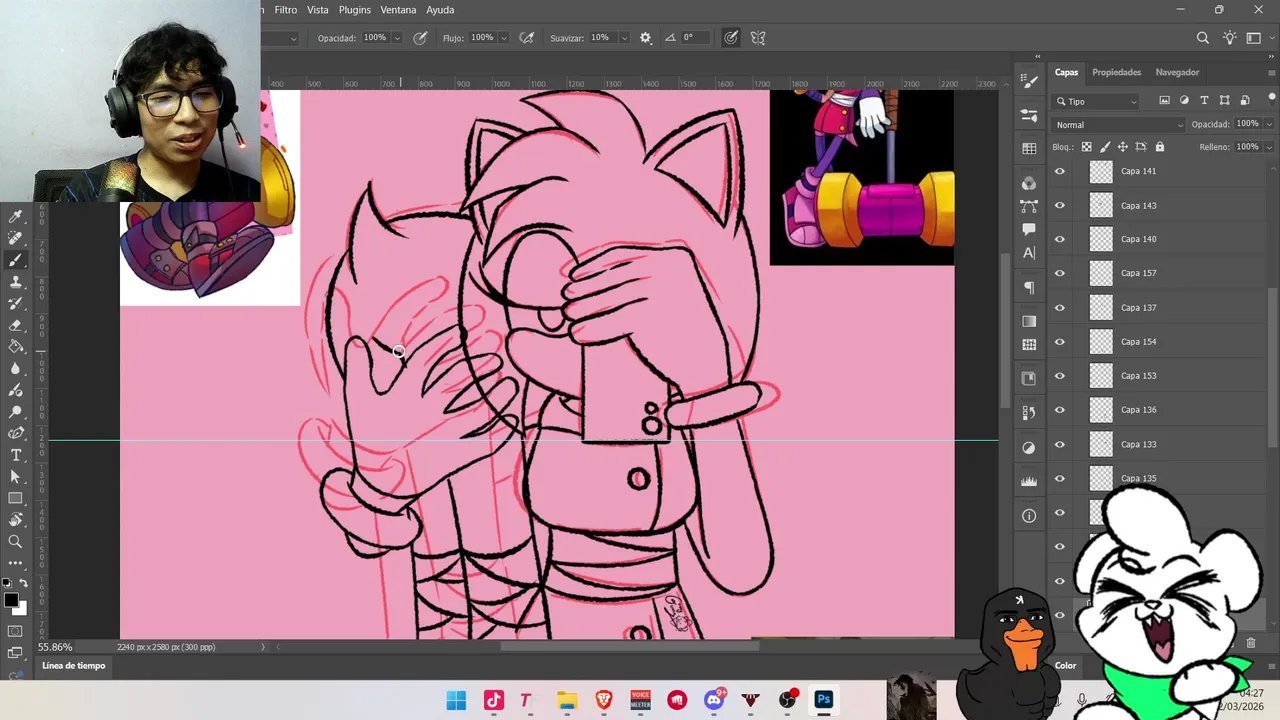Select the Paint Bucket tool
The image size is (1280, 720).
pos(15,347)
